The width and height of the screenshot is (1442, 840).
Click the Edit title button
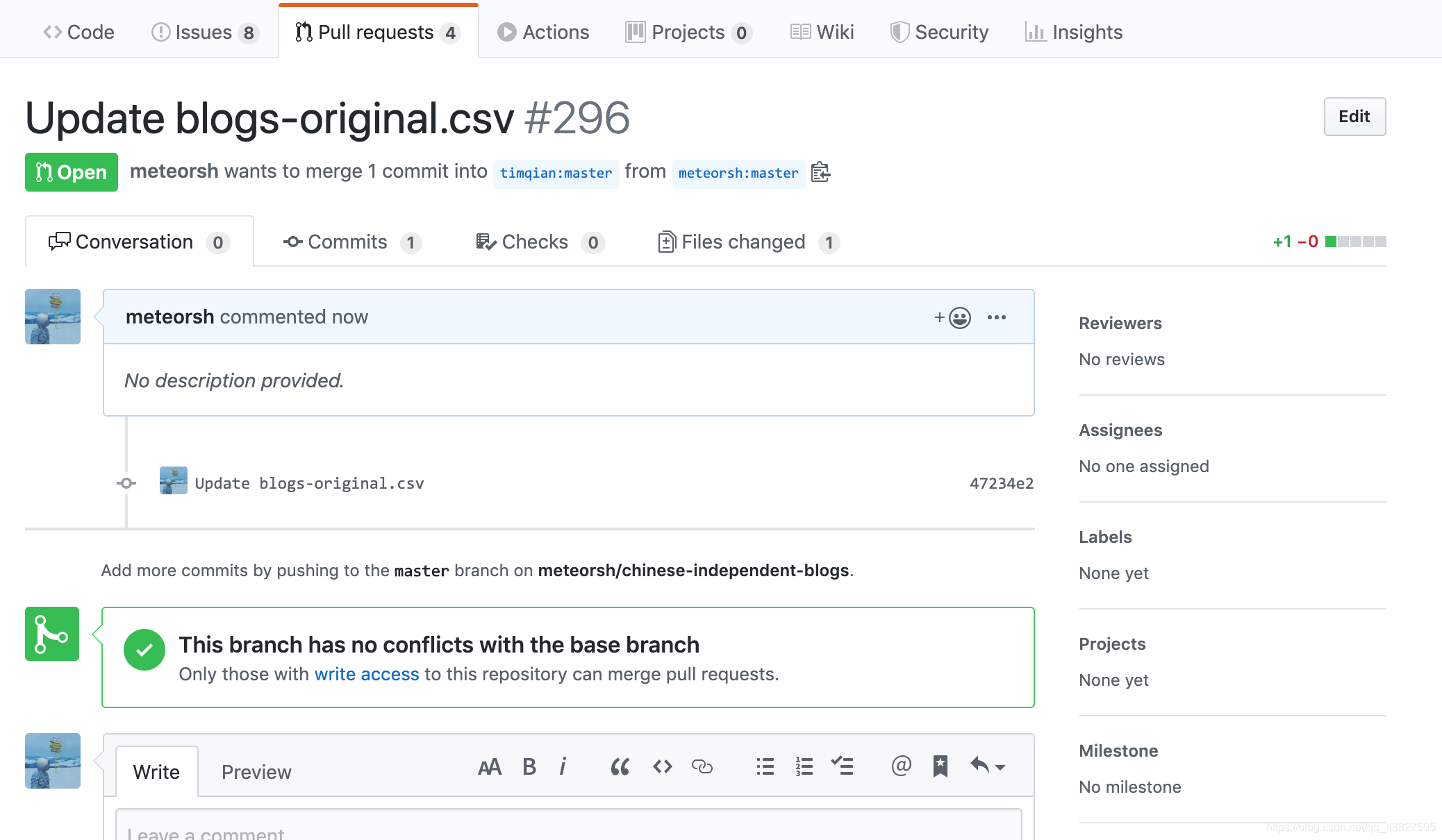tap(1354, 117)
